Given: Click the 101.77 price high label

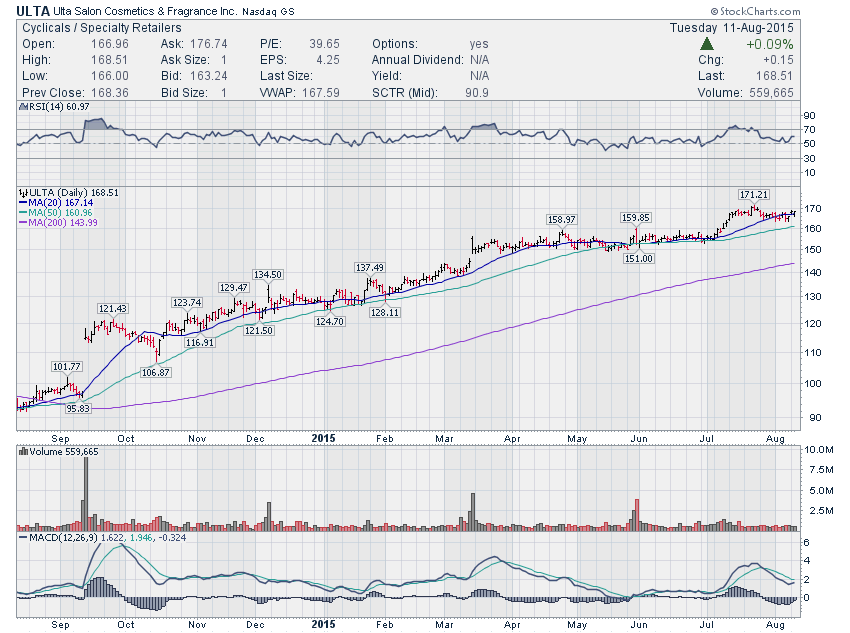Looking at the screenshot, I should point(66,366).
